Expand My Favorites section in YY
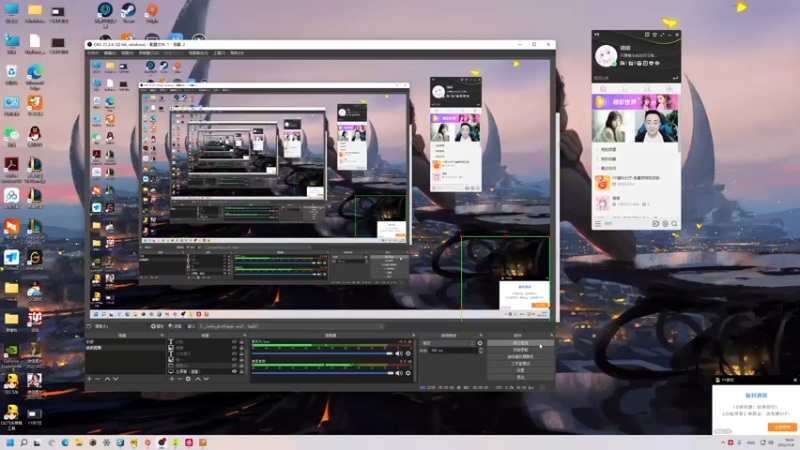800x450 pixels. (x=607, y=159)
